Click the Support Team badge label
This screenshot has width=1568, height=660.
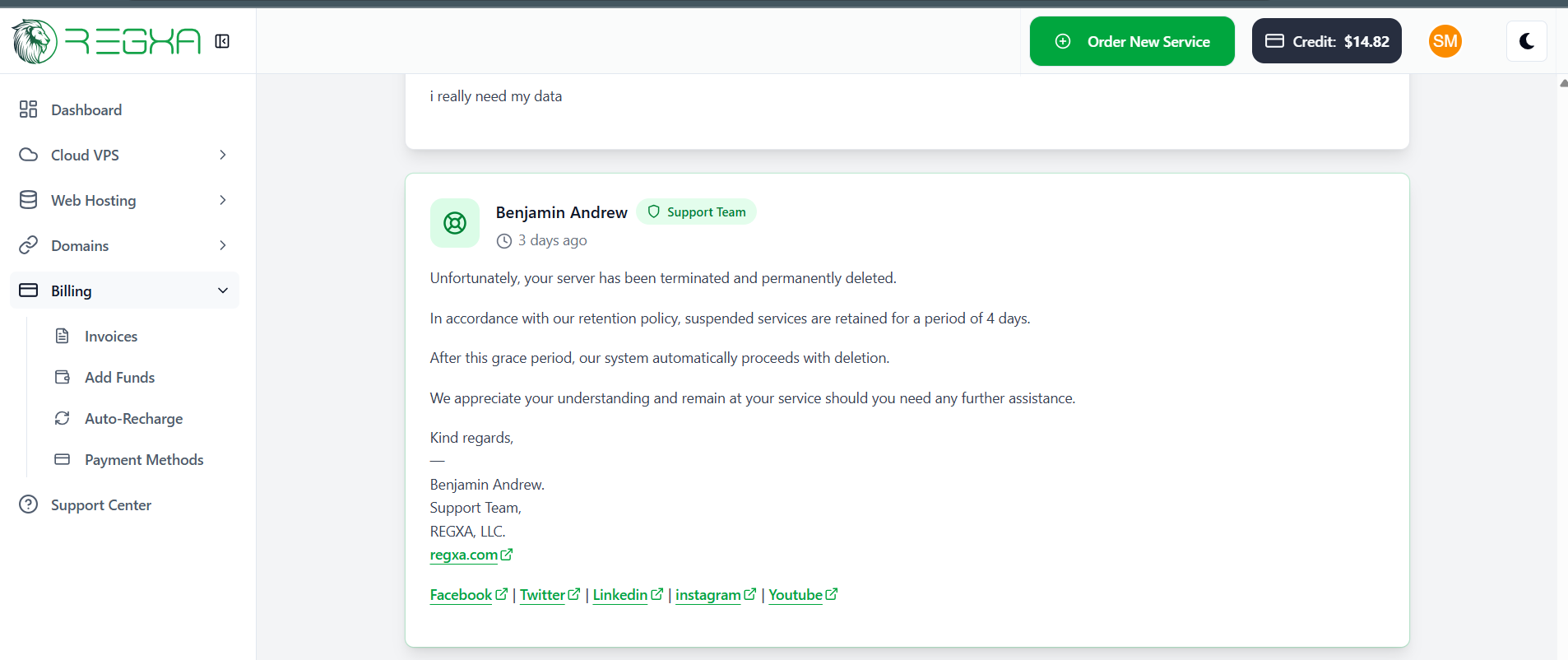pos(707,211)
